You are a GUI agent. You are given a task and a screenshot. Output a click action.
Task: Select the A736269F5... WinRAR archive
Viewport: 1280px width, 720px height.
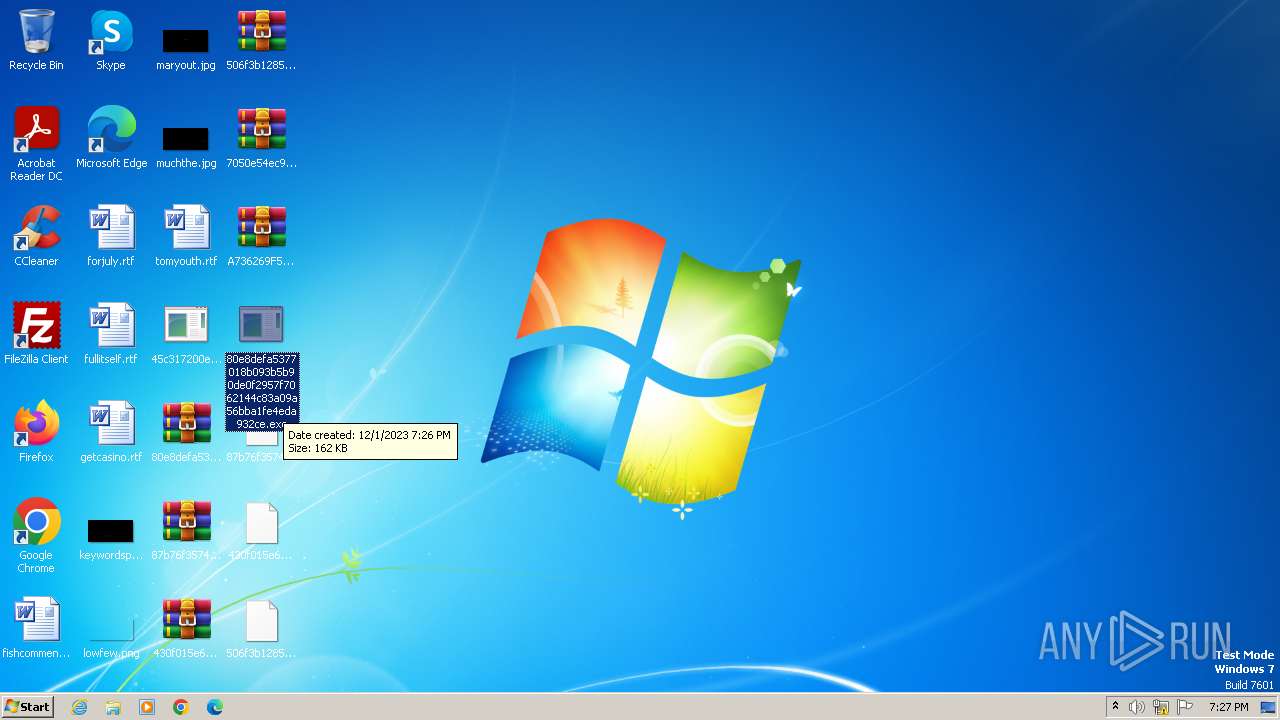click(261, 236)
